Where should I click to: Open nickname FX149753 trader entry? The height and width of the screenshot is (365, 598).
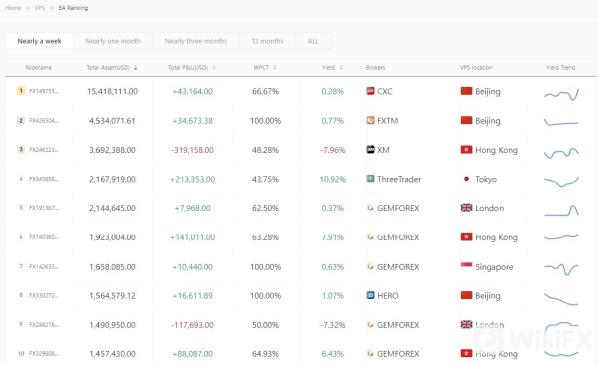[x=44, y=91]
